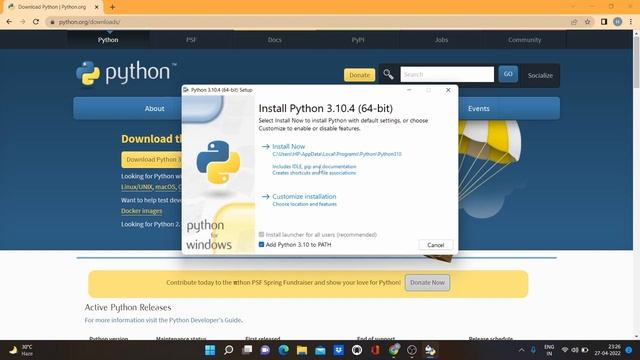Open the Windows Start menu

click(x=210, y=350)
